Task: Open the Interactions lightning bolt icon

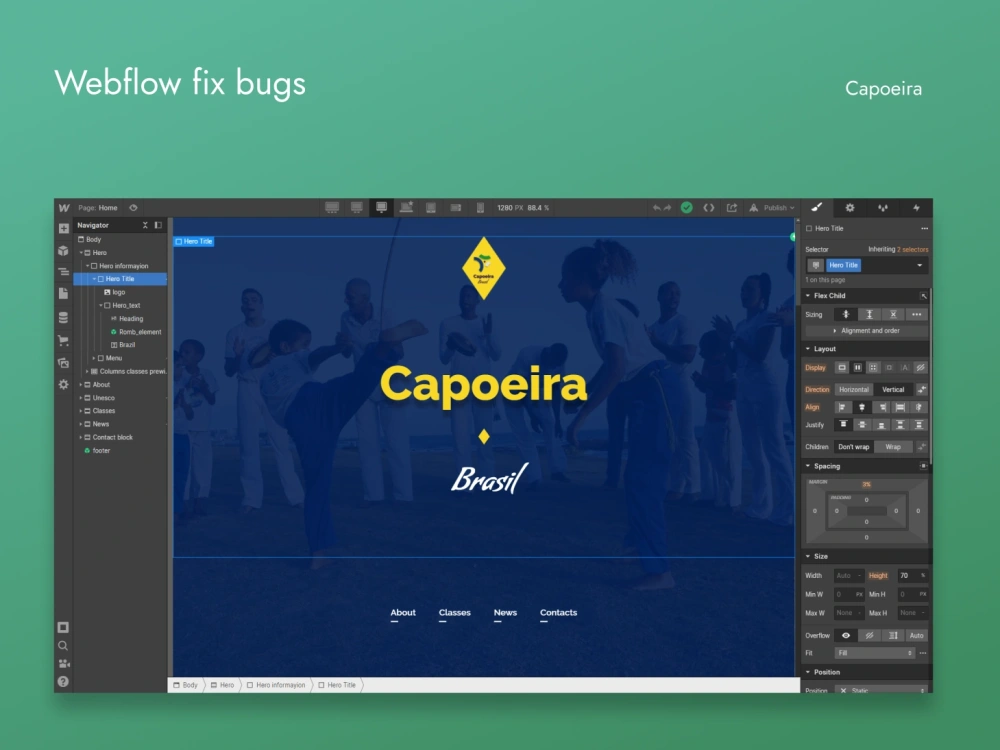Action: pyautogui.click(x=916, y=206)
